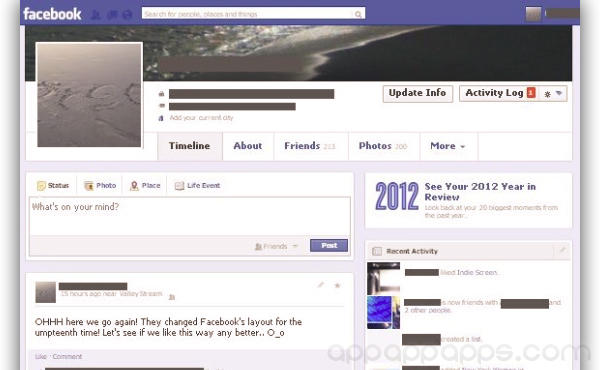Open See Your 2012 Year in Review
Image resolution: width=600 pixels, height=370 pixels.
pyautogui.click(x=480, y=192)
